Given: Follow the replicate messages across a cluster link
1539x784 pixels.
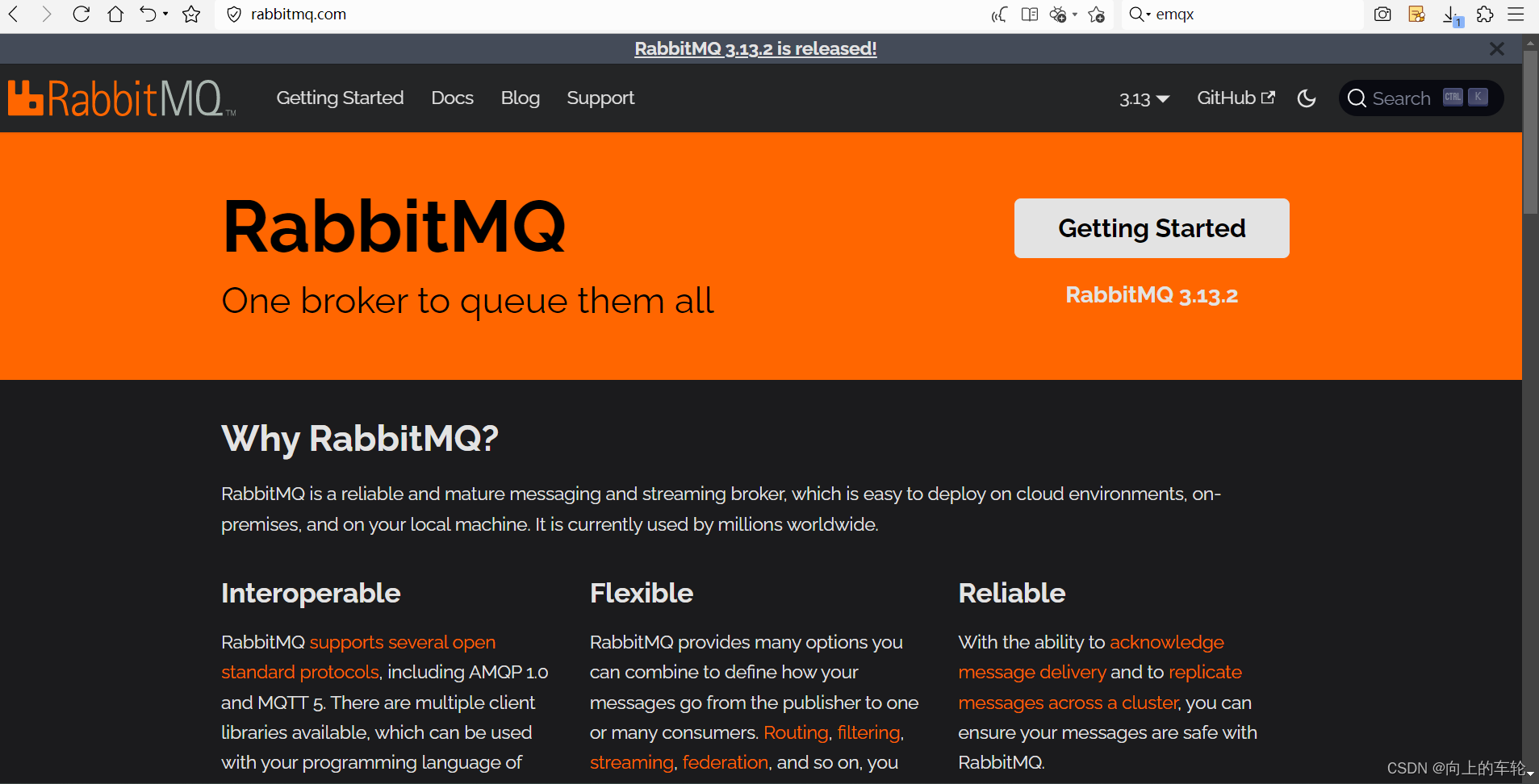Looking at the screenshot, I should (1100, 687).
